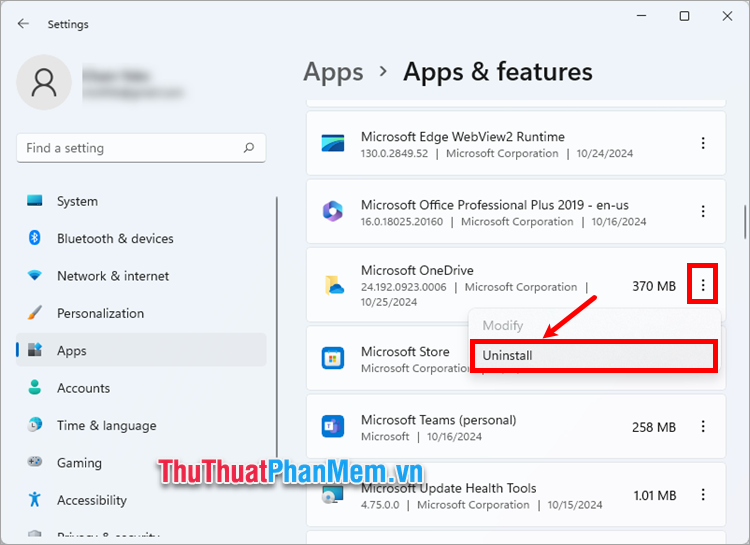Open more options for Office Professional Plus
750x545 pixels.
pos(703,211)
